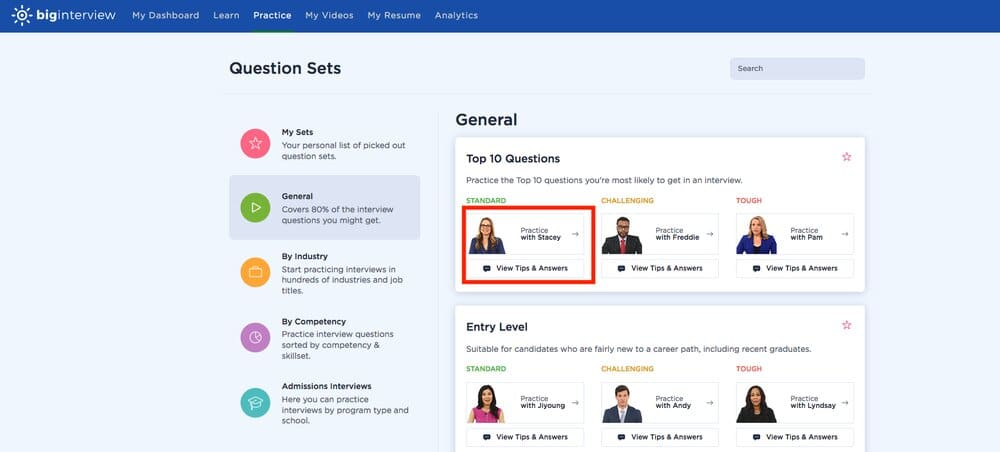1000x452 pixels.
Task: Open My Sets star icon
Action: pyautogui.click(x=255, y=144)
